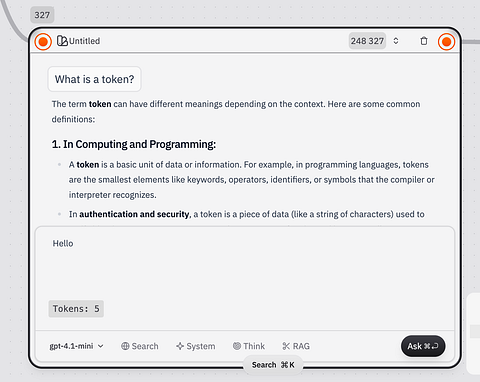Screen dimensions: 480x382
Task: Click the Think brain icon
Action: (237, 346)
